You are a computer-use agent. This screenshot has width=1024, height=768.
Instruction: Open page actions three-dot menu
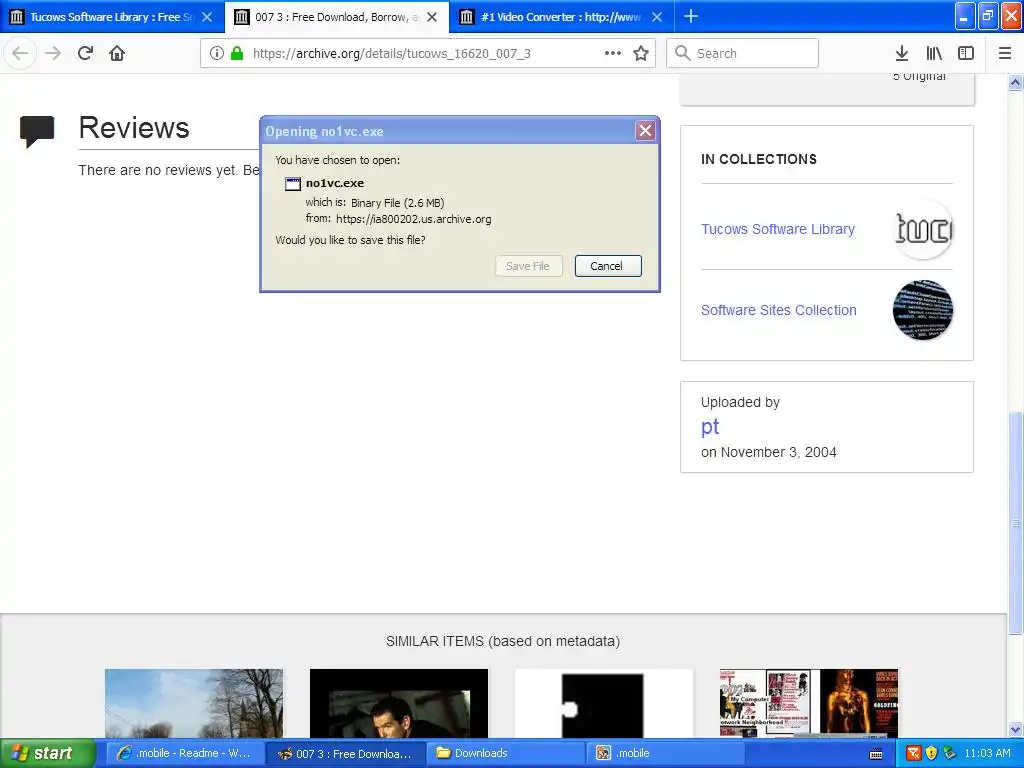(x=613, y=54)
